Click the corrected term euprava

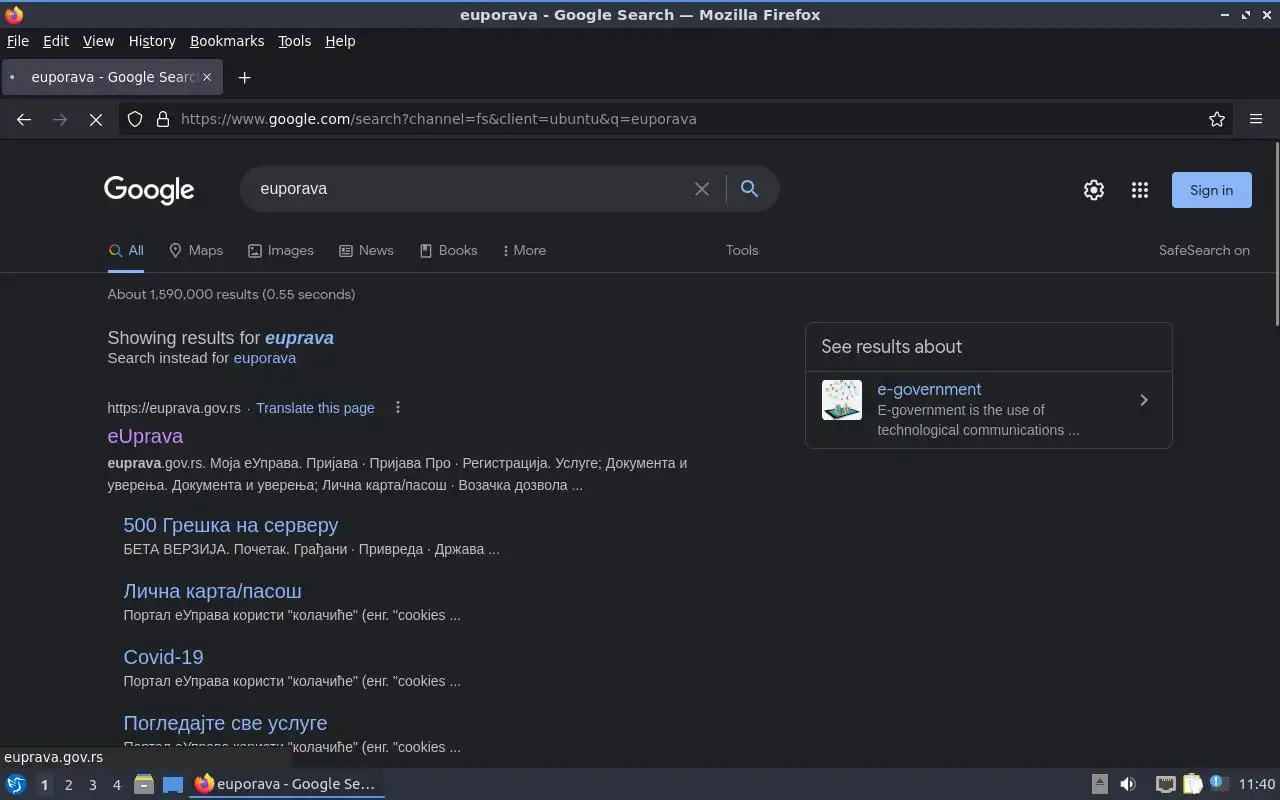[299, 338]
